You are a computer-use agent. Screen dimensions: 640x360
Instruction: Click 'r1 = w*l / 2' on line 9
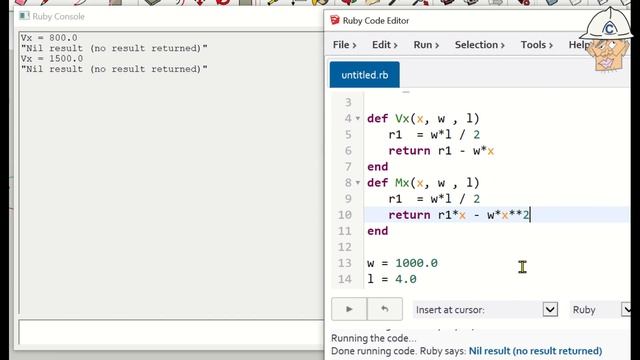[x=434, y=199]
